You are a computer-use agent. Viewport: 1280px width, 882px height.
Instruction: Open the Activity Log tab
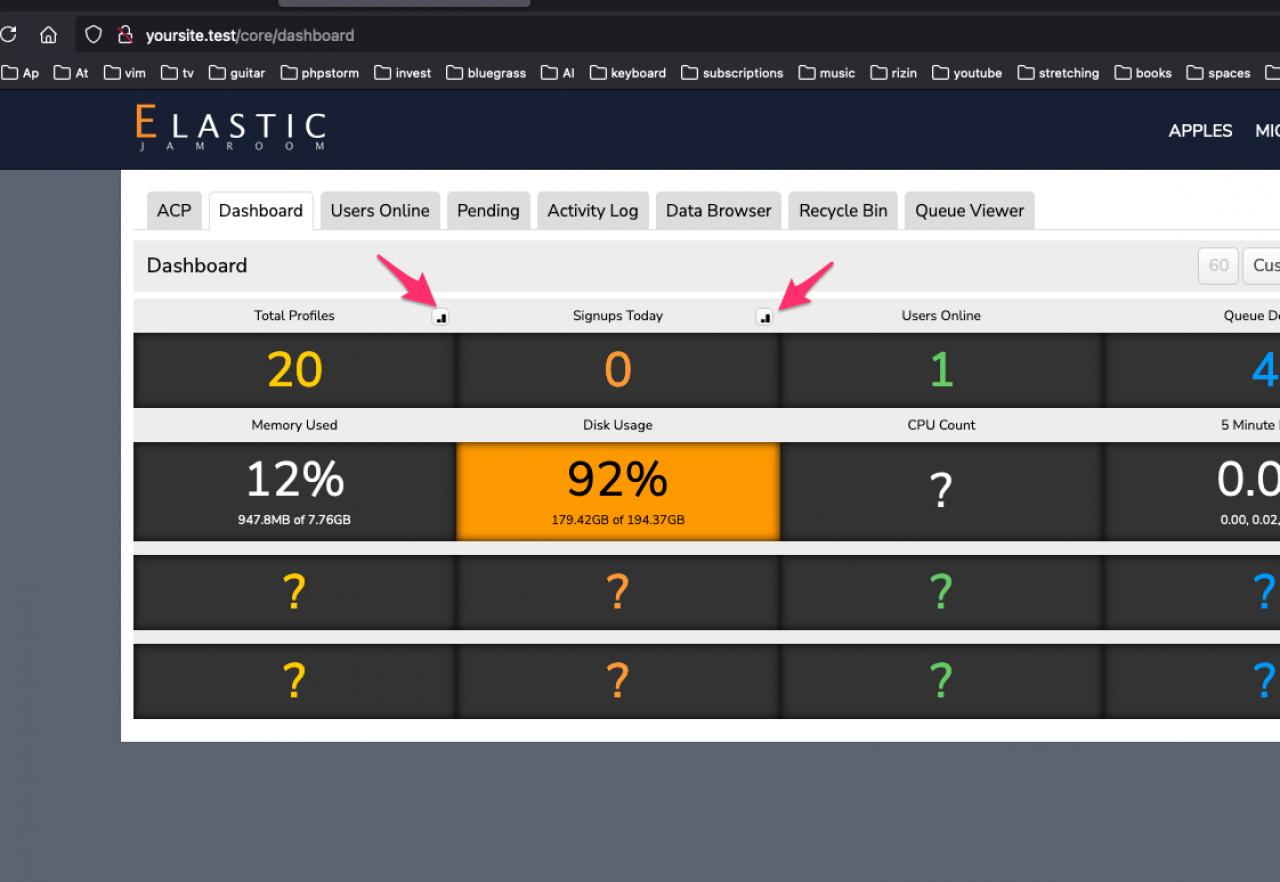[x=593, y=211]
